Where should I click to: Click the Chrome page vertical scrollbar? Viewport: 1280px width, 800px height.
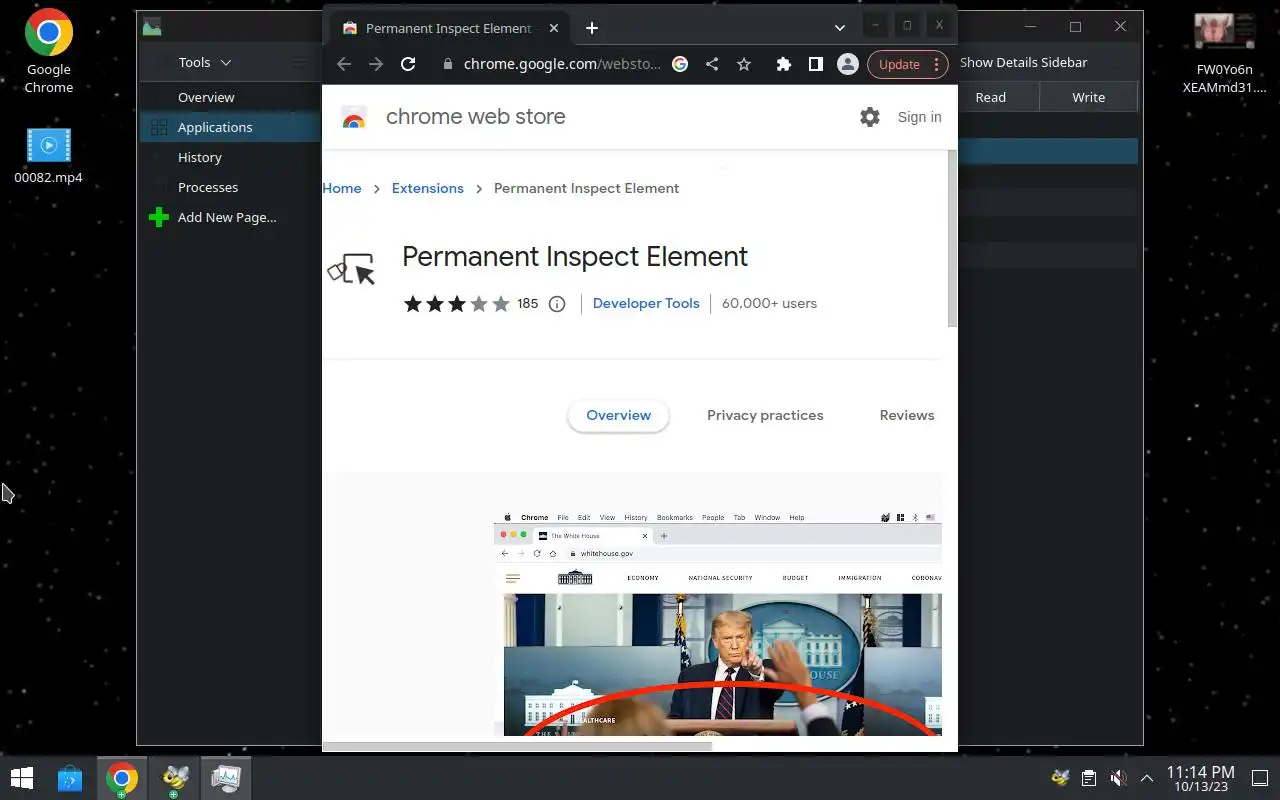pyautogui.click(x=953, y=240)
